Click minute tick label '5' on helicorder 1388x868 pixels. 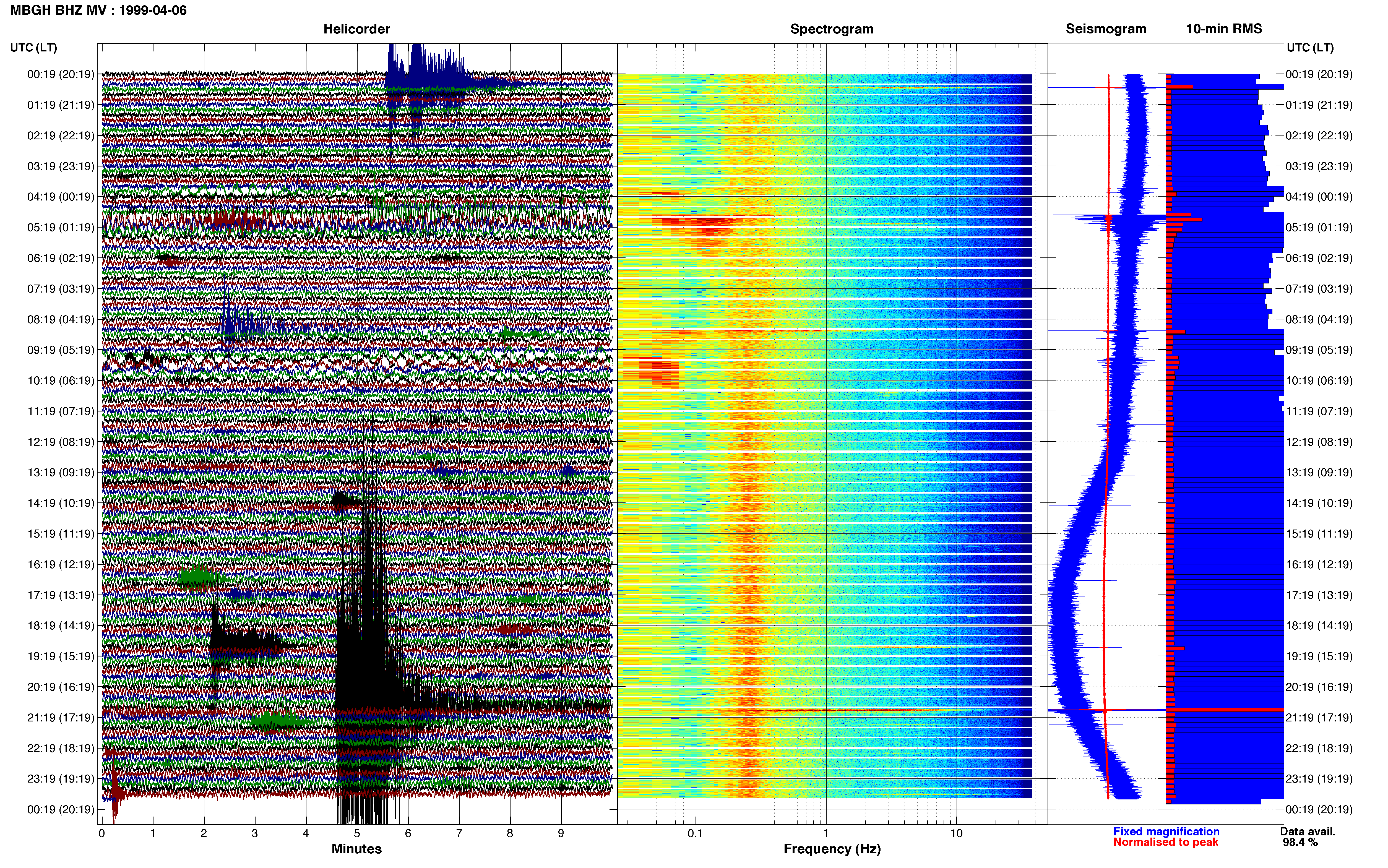(x=357, y=833)
